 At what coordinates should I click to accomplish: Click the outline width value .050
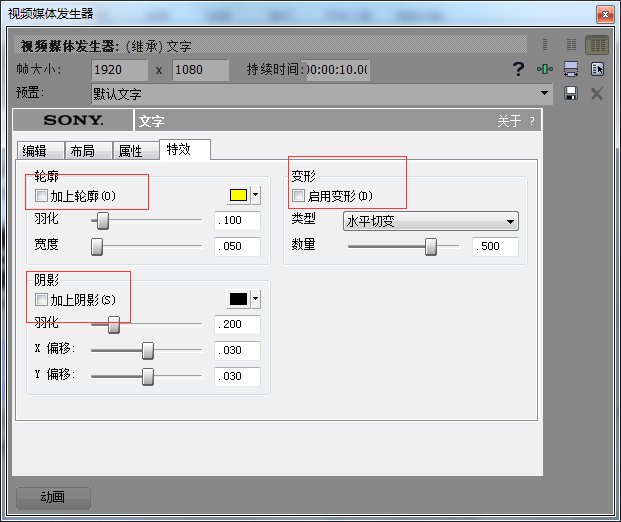point(237,246)
